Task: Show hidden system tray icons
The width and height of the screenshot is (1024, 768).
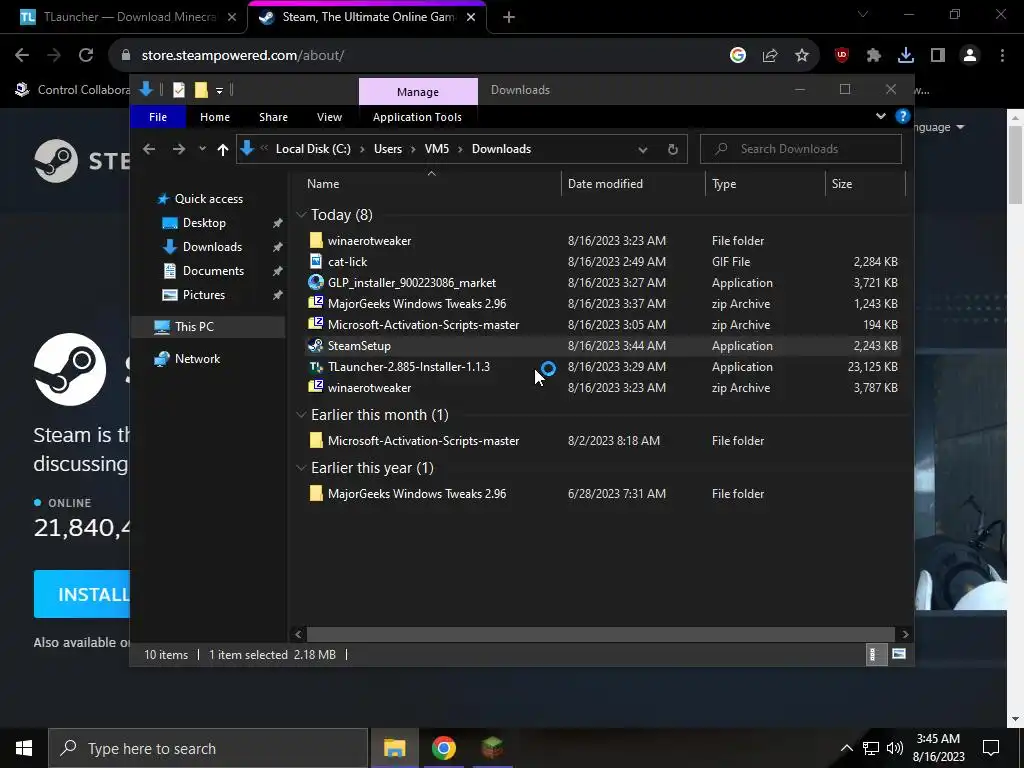Action: [846, 748]
